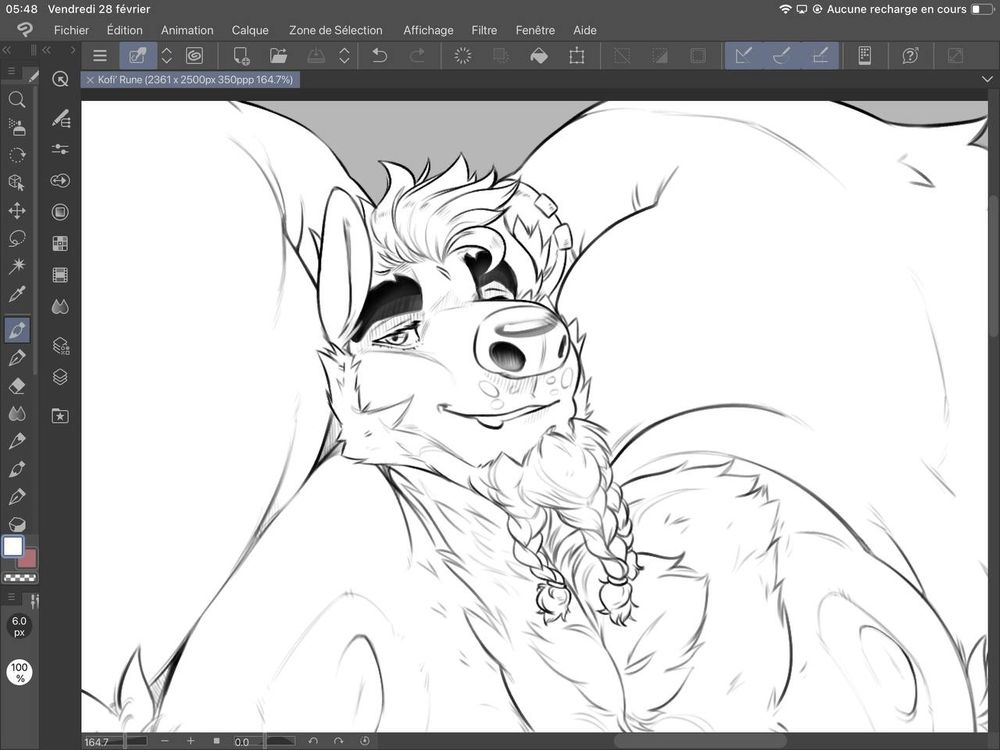Open the support help speech-bubble icon
The height and width of the screenshot is (750, 1000).
point(910,55)
